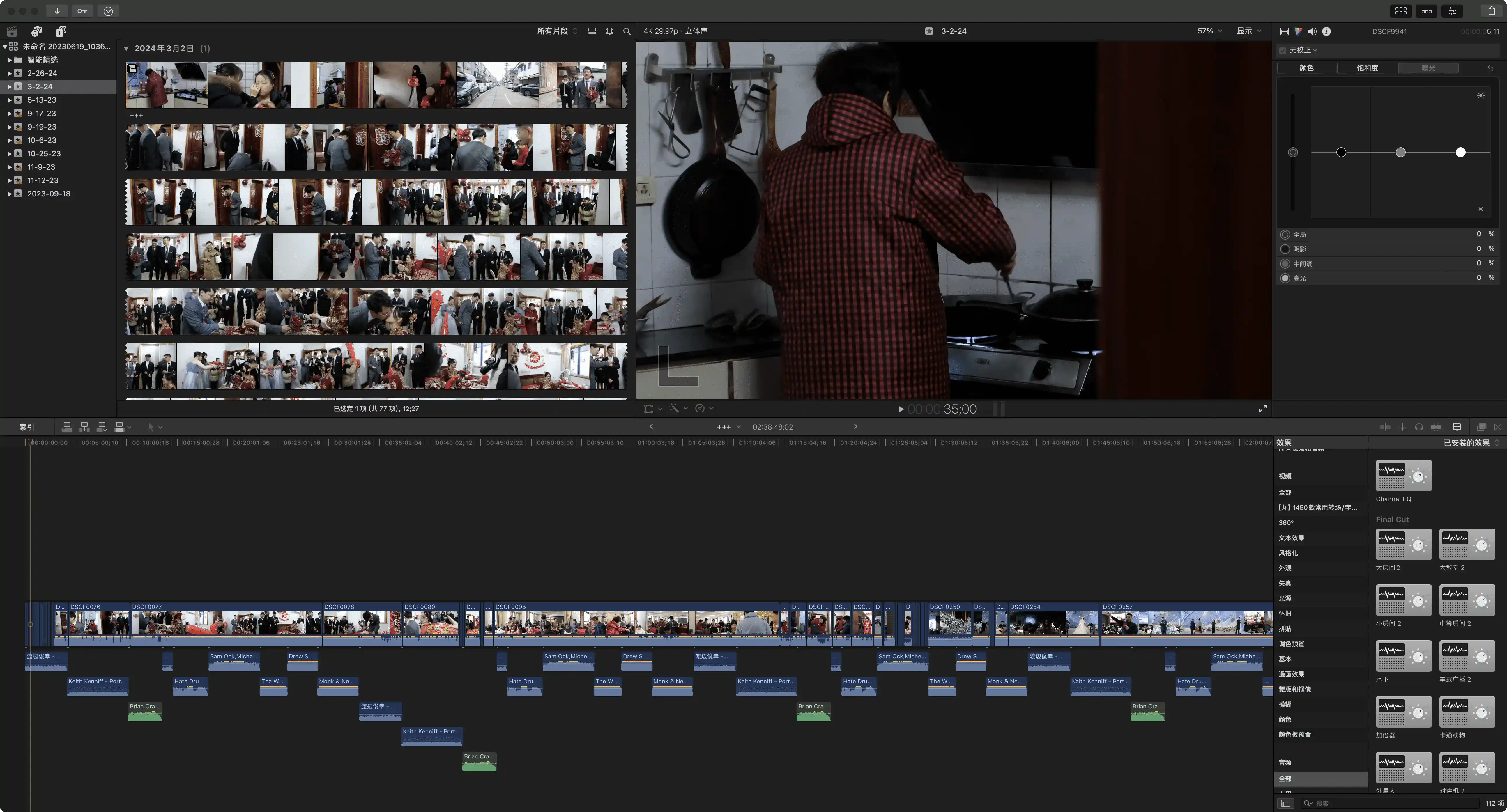Toggle timeline snapping button

point(1436,427)
